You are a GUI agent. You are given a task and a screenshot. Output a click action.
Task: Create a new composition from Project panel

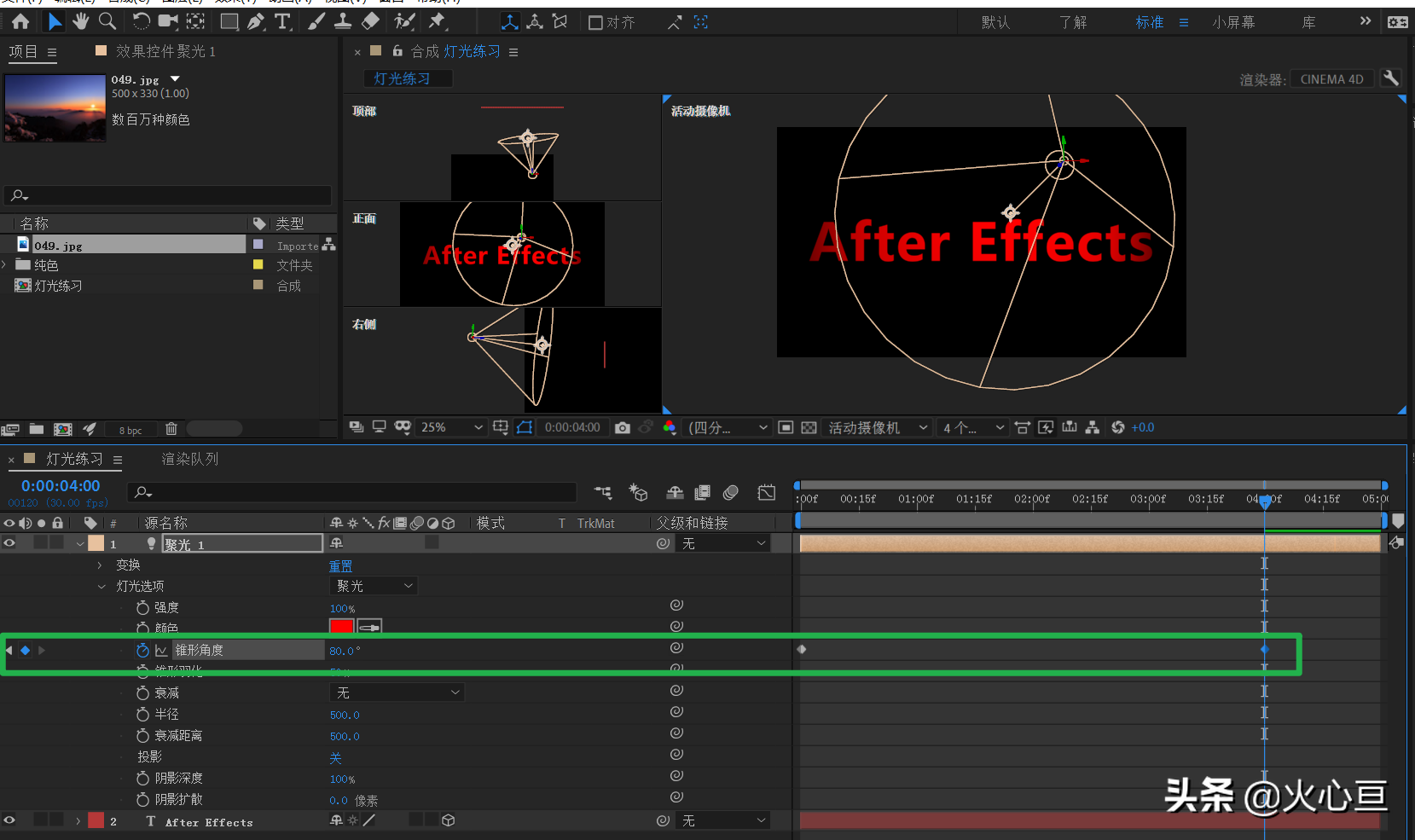click(x=63, y=429)
